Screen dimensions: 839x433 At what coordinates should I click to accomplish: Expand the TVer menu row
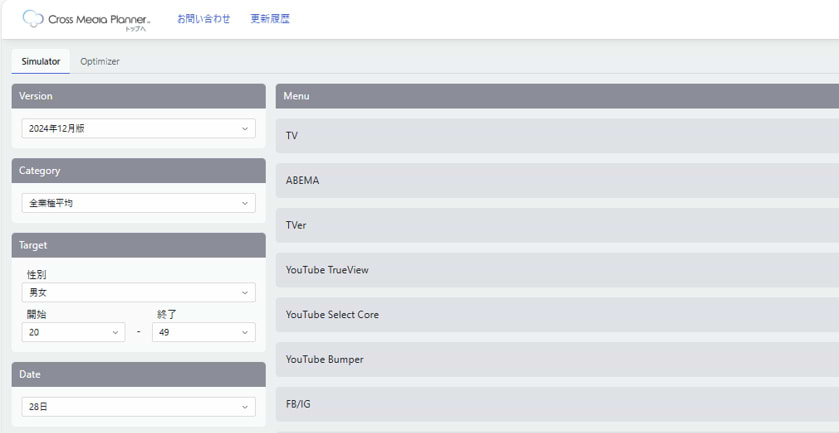point(556,225)
